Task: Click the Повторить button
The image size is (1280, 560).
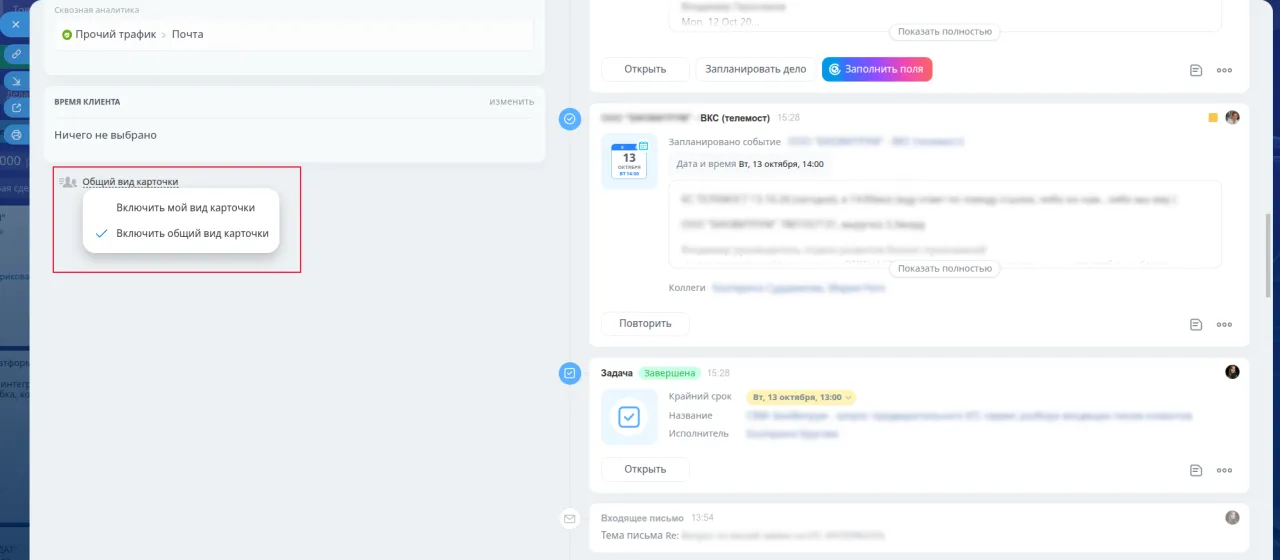Action: point(645,323)
